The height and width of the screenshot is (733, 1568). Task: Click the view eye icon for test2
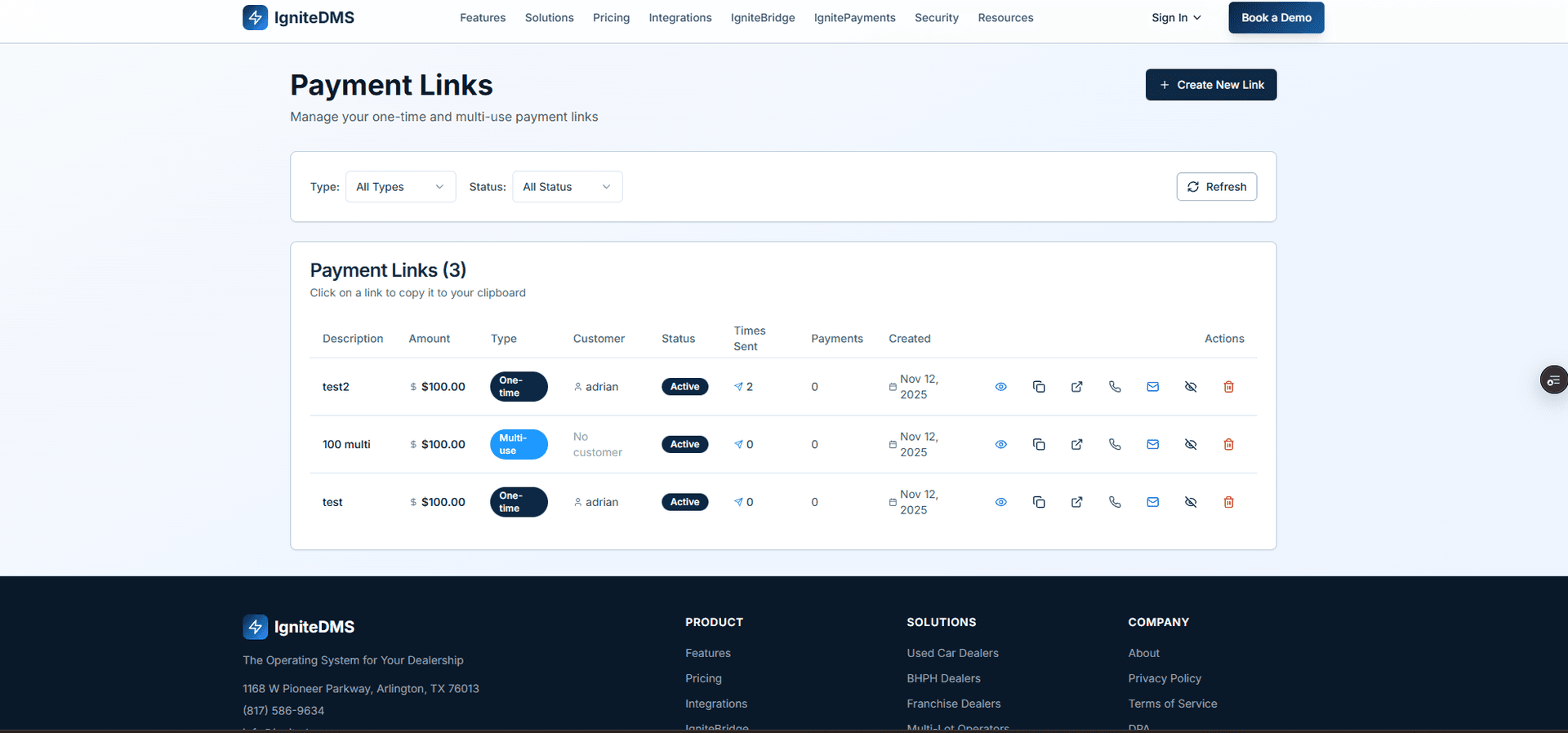click(1000, 387)
